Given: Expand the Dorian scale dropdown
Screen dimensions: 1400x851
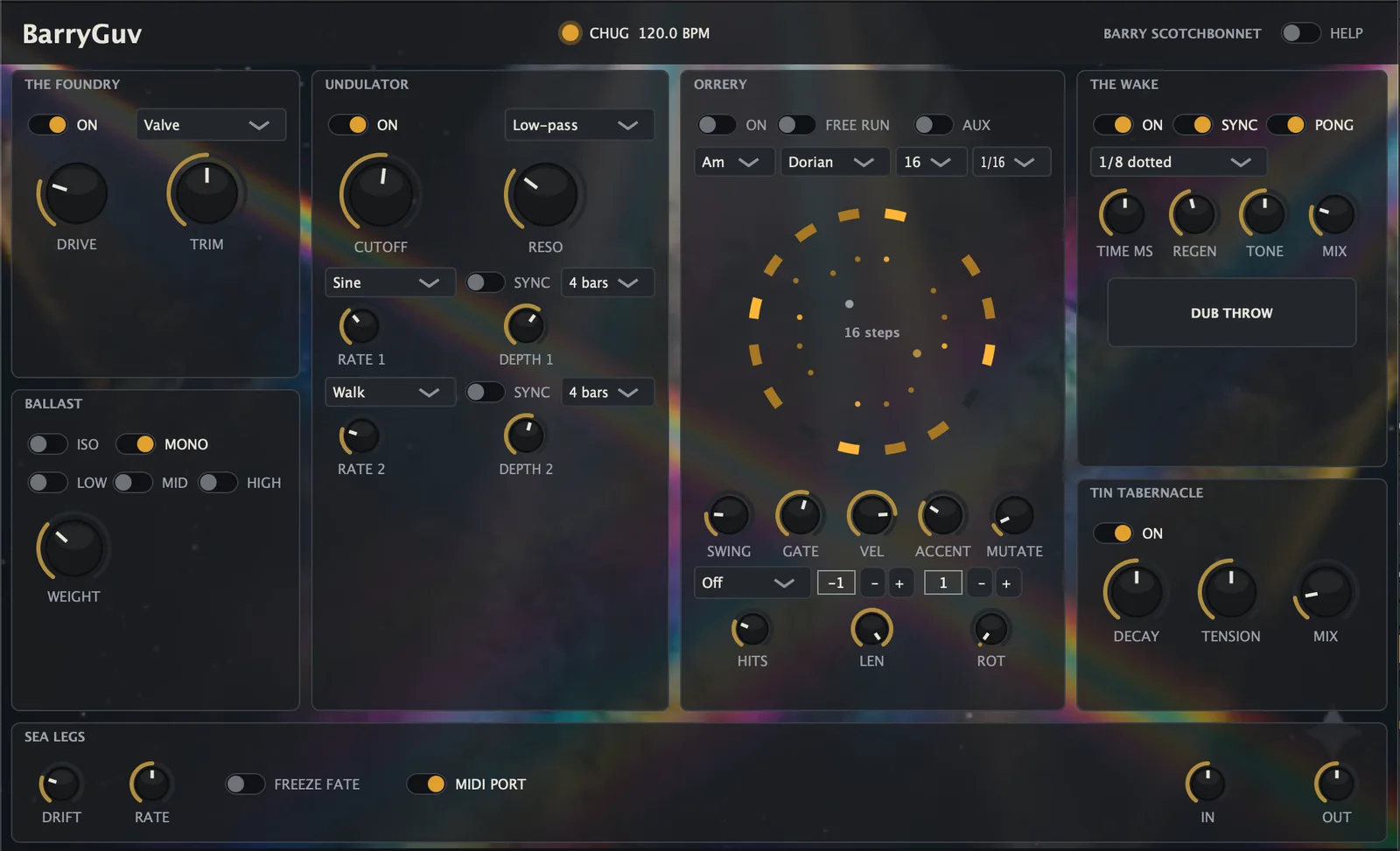Looking at the screenshot, I should [x=835, y=162].
